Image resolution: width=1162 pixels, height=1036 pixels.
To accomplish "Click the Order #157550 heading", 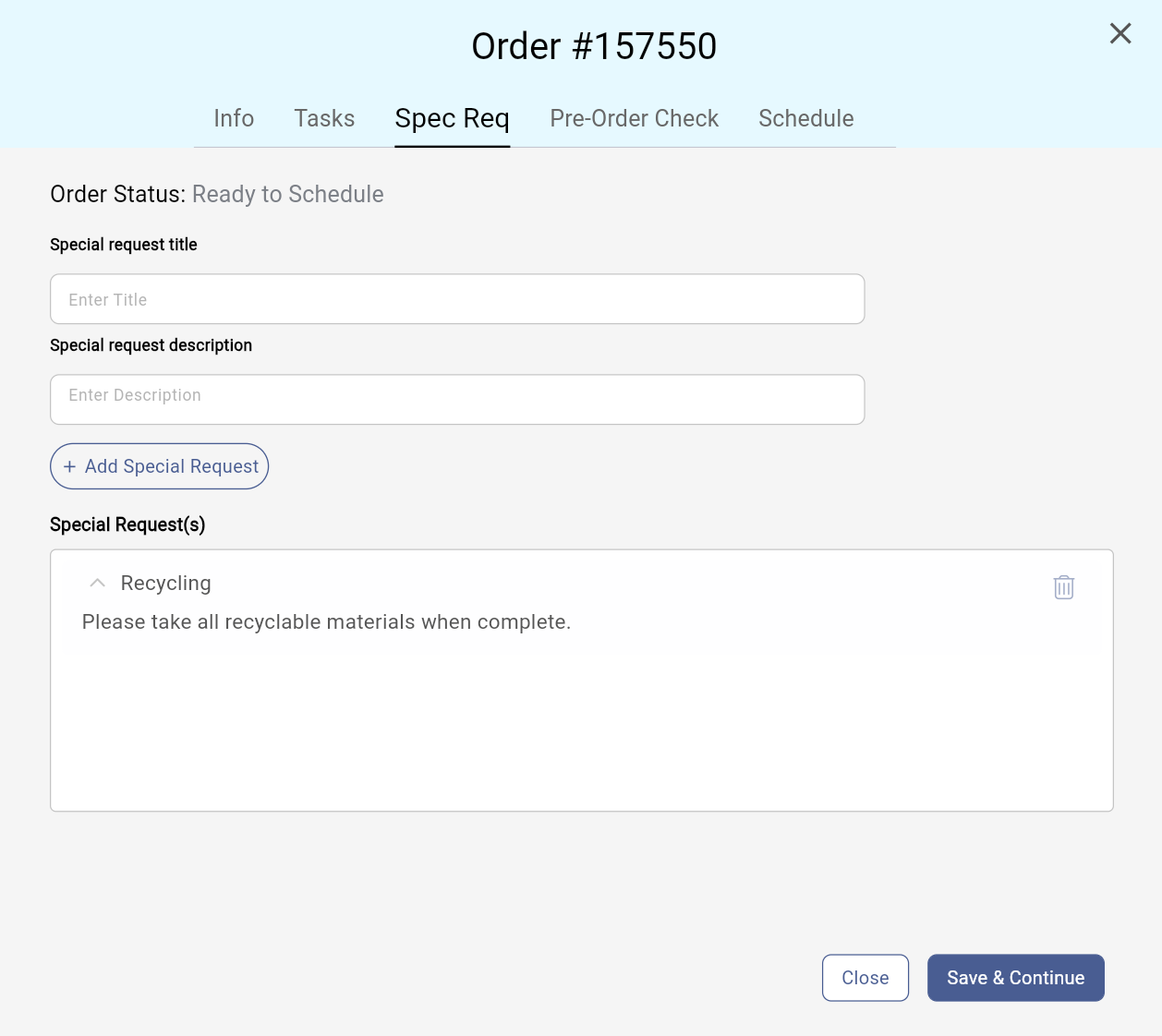I will coord(594,46).
